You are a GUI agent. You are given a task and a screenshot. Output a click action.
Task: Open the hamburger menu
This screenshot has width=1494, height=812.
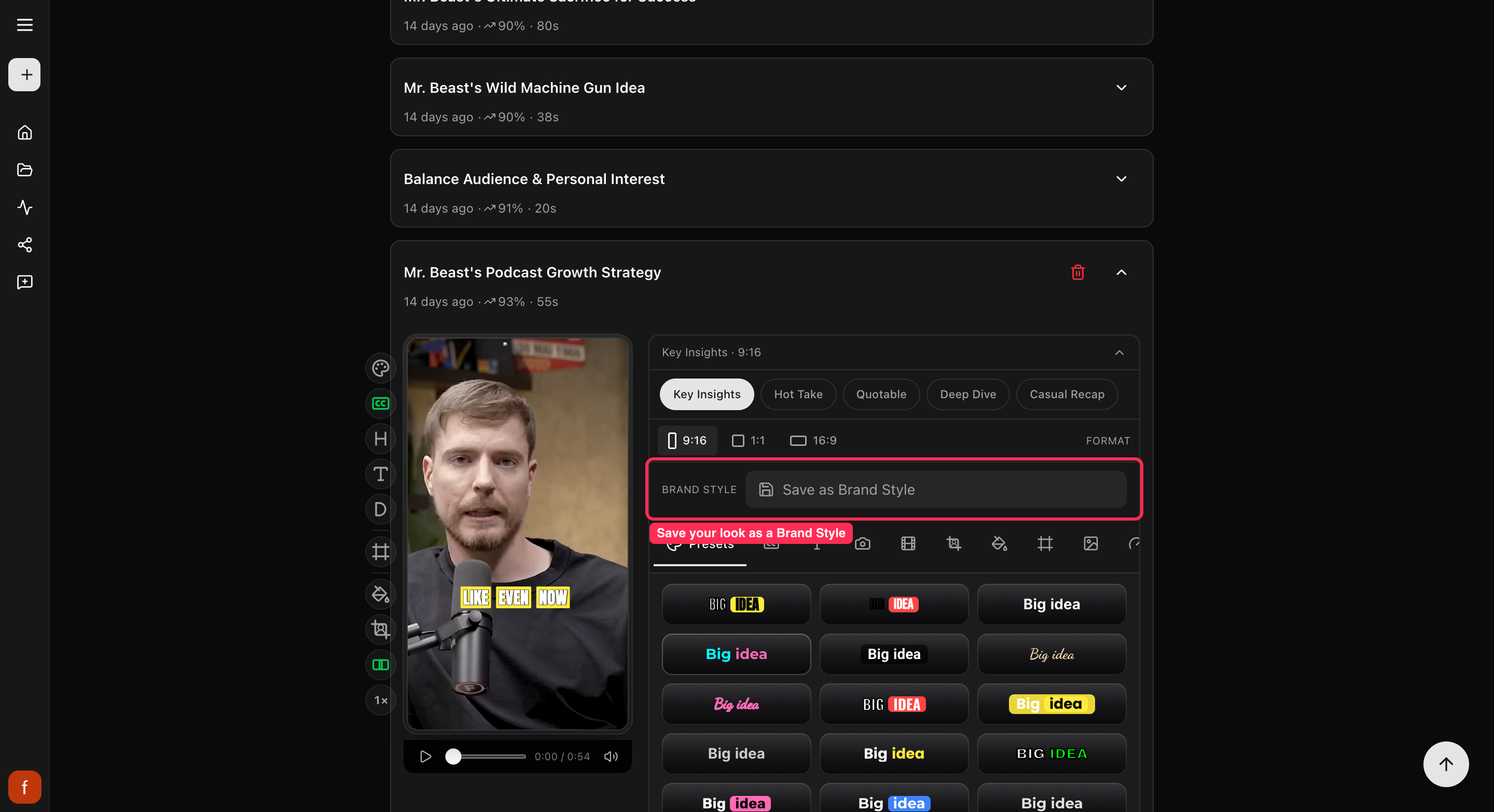pyautogui.click(x=24, y=25)
